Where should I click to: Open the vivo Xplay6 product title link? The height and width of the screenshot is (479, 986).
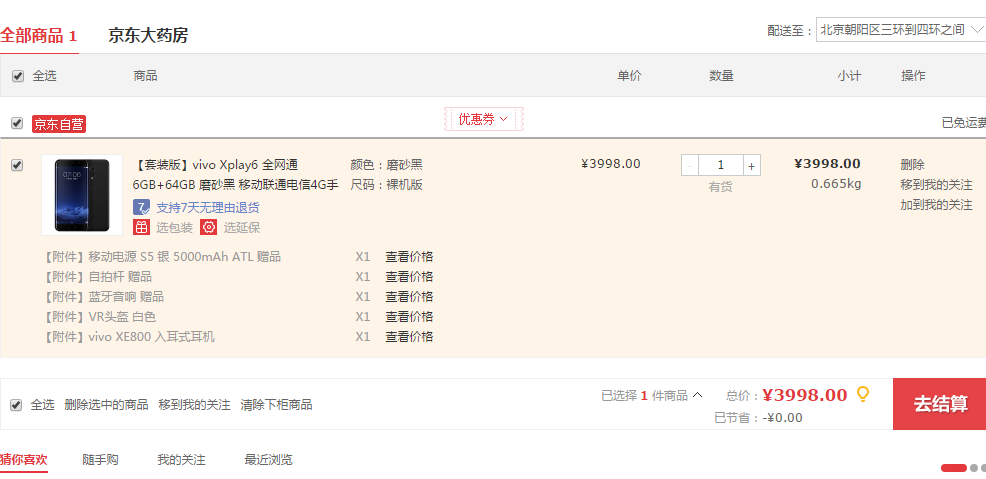[x=236, y=175]
